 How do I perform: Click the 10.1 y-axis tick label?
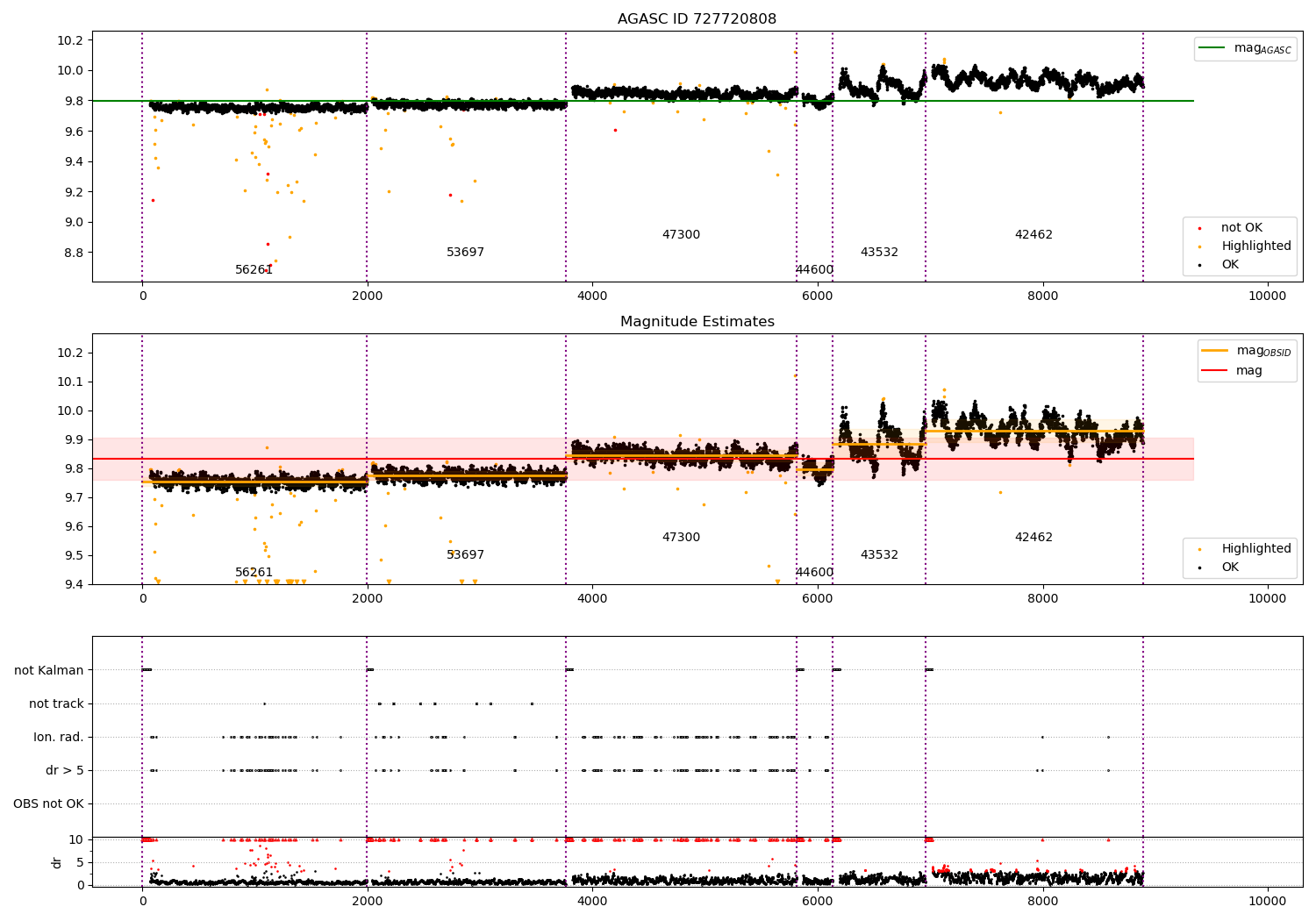tap(69, 382)
